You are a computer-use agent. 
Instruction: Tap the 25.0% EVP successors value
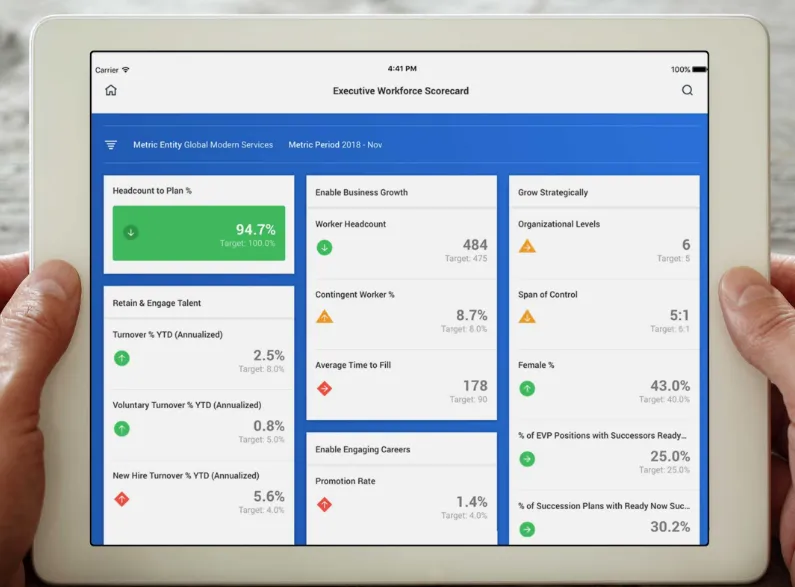[670, 456]
